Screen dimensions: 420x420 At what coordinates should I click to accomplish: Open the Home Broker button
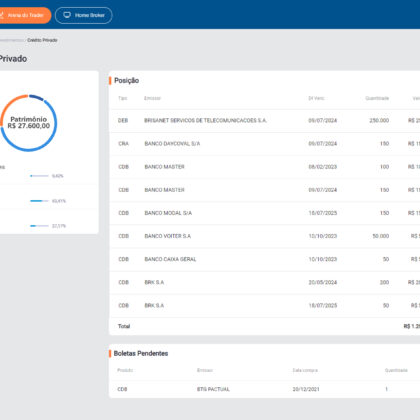(x=84, y=15)
